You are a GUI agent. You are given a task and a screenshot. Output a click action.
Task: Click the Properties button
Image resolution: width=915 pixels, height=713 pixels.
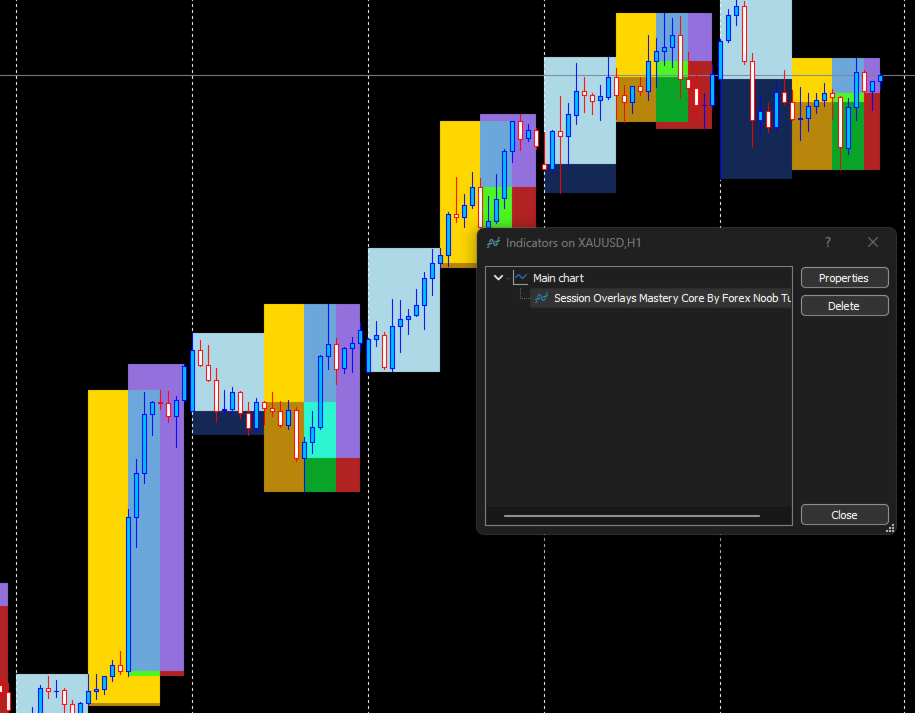tap(844, 278)
